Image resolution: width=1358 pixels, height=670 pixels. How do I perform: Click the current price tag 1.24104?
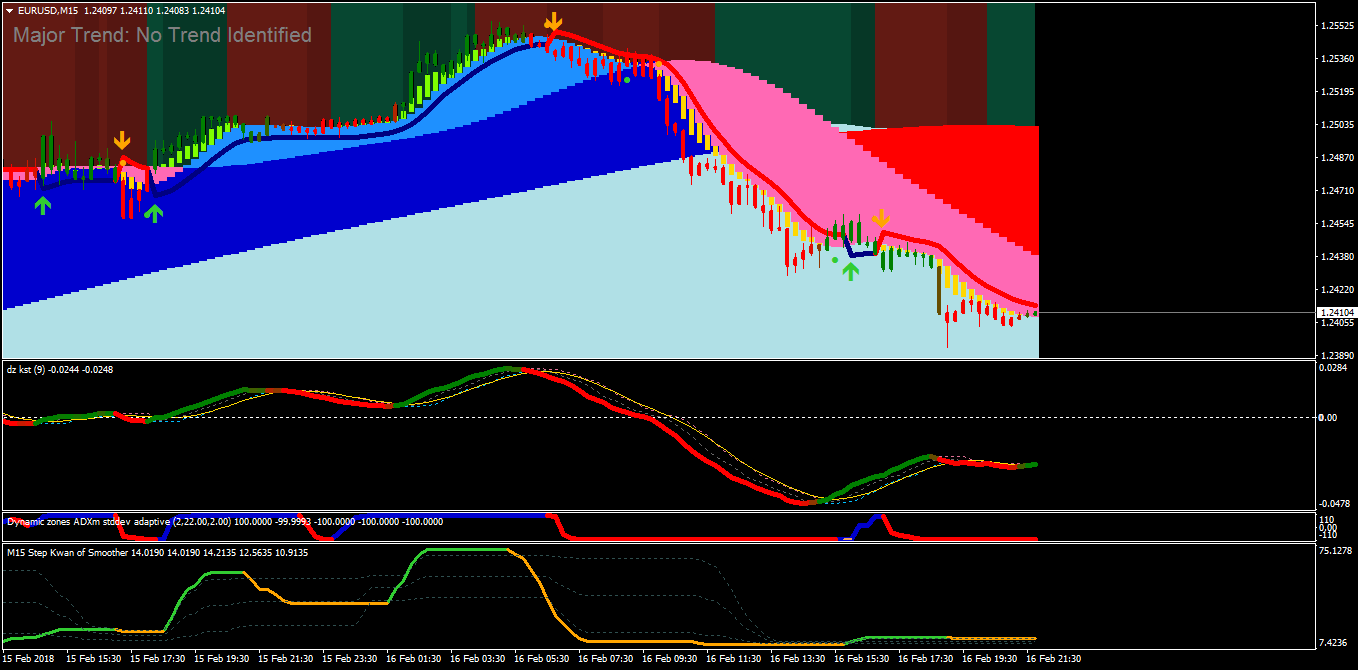(1337, 312)
